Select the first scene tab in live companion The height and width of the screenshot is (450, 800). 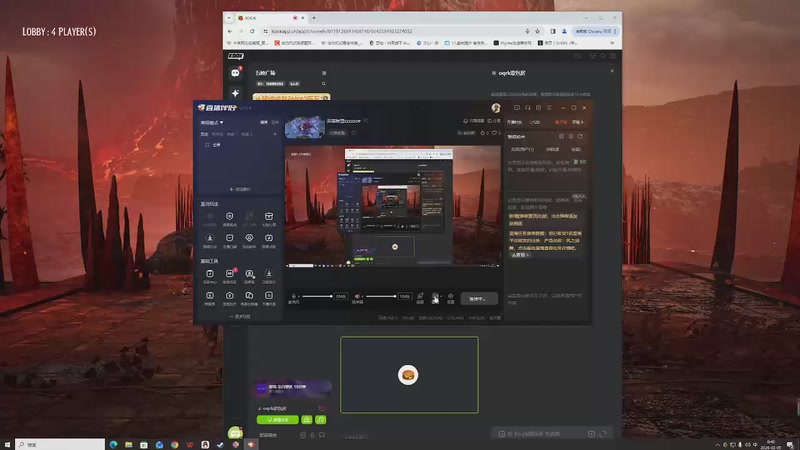(204, 134)
